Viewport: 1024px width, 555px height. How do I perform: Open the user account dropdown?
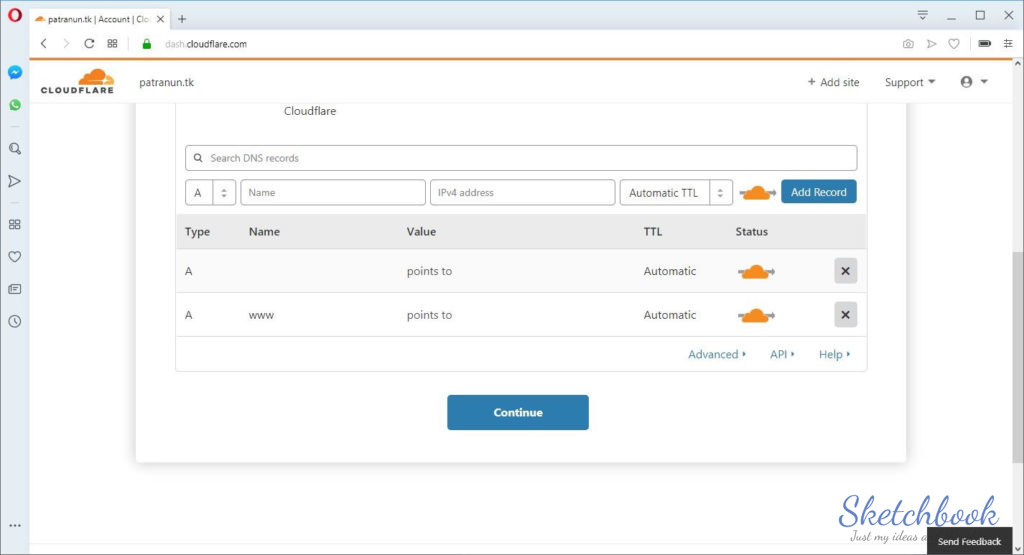point(974,82)
